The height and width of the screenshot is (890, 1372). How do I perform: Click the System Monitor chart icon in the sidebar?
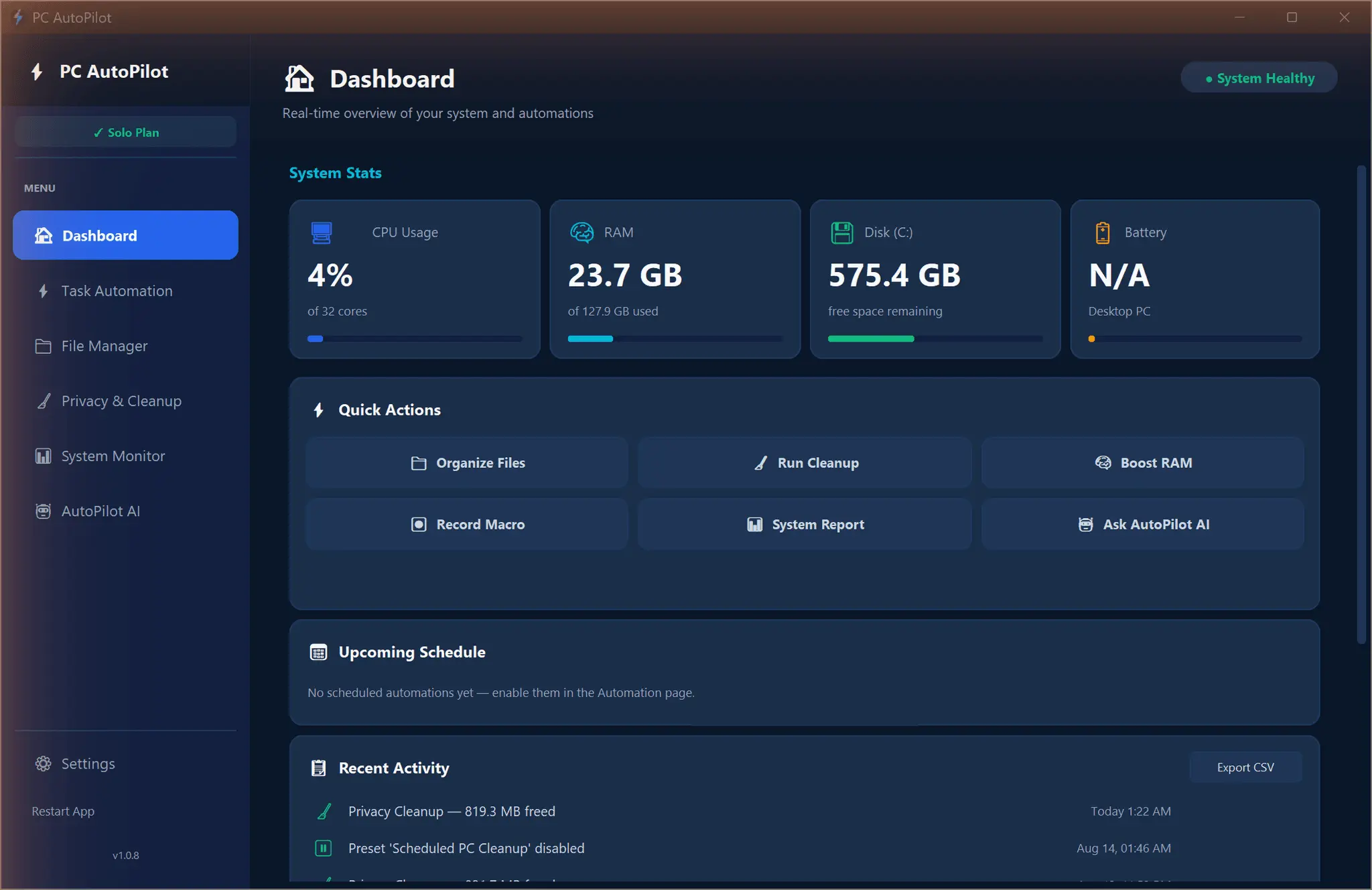[43, 456]
